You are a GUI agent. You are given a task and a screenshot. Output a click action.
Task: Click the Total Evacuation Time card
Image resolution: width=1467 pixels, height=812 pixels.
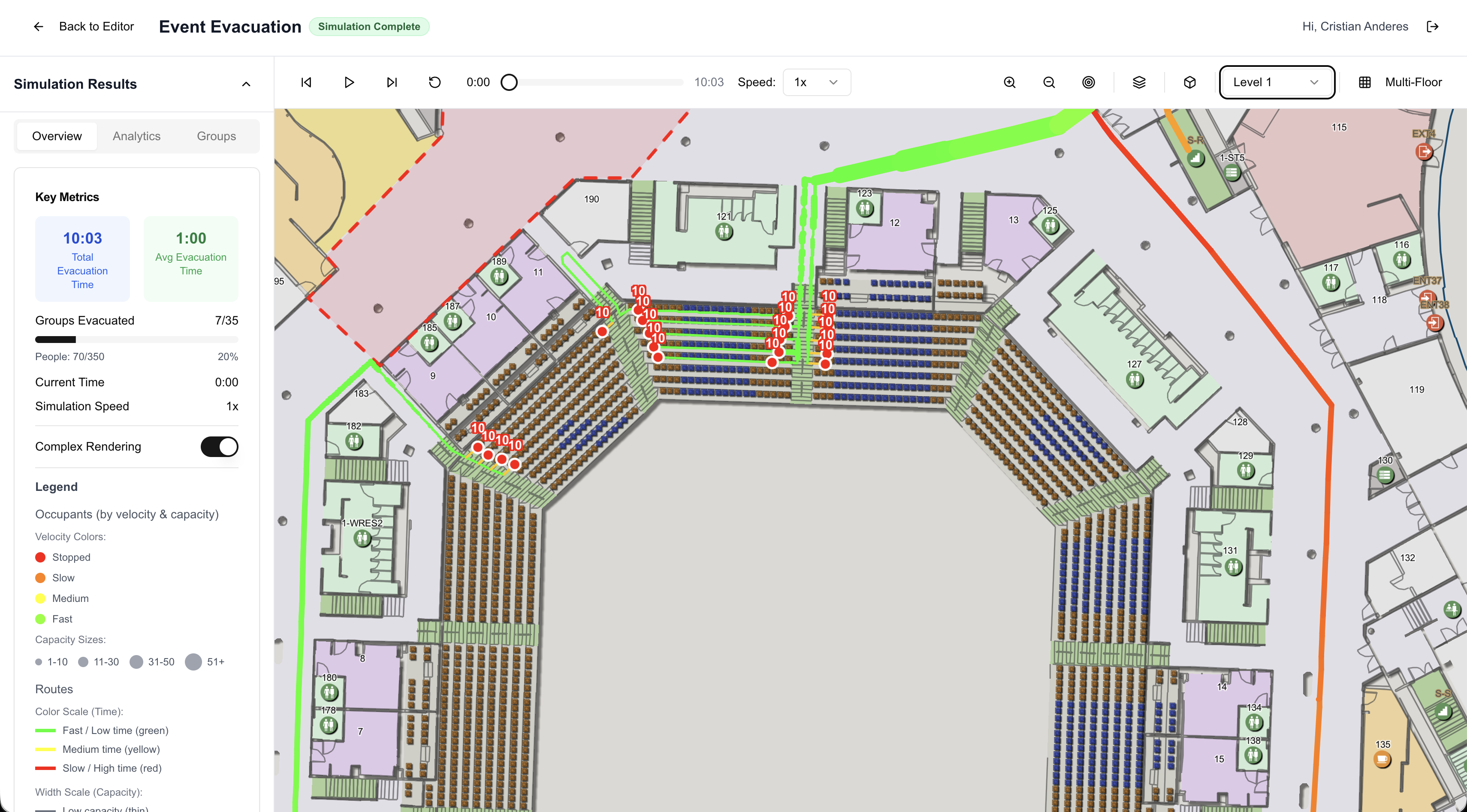pyautogui.click(x=83, y=259)
